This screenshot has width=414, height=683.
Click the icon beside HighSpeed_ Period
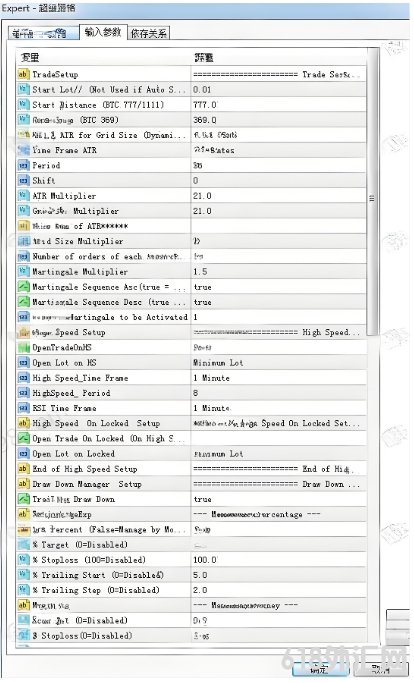pyautogui.click(x=23, y=393)
